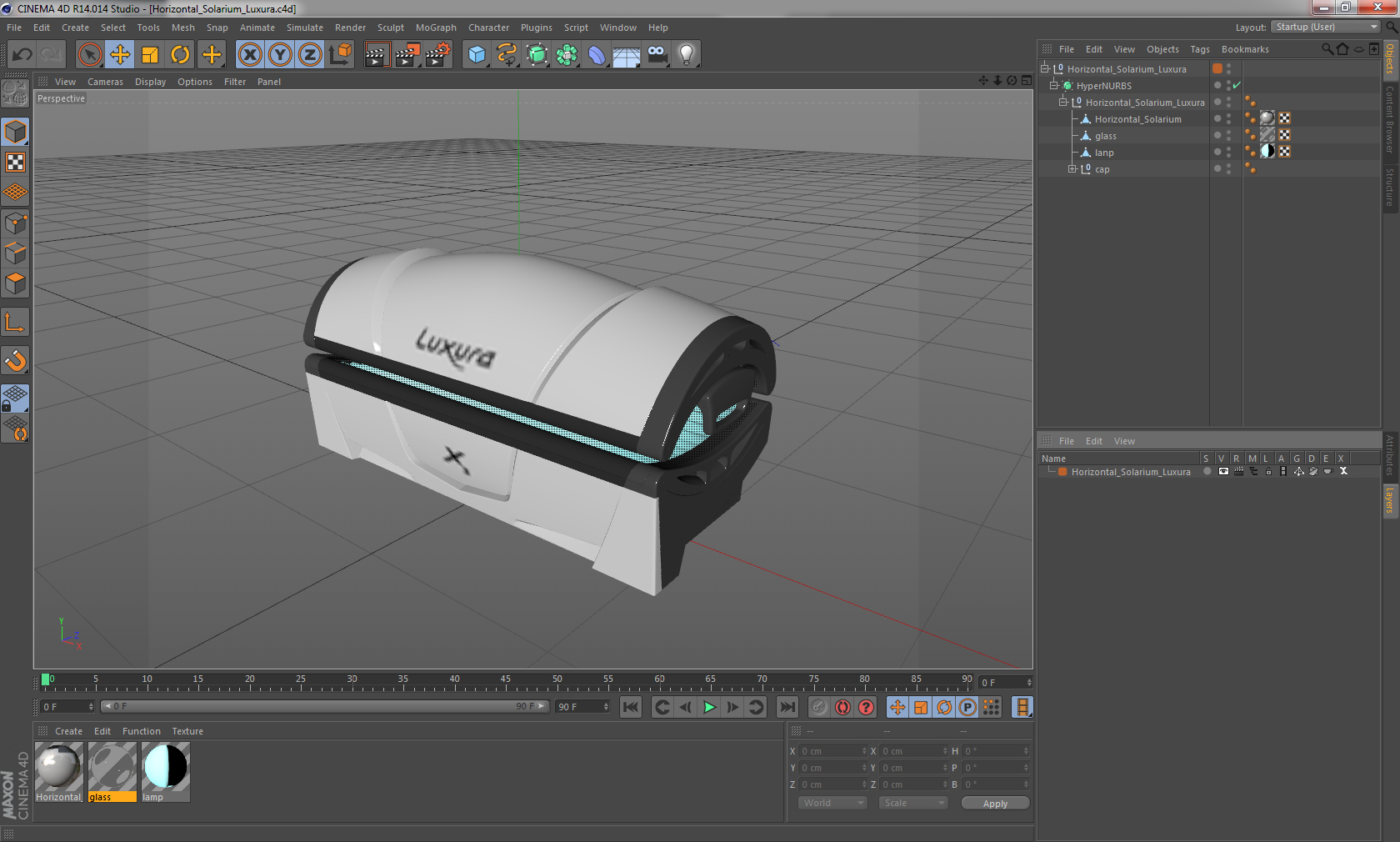The image size is (1400, 842).
Task: Add a light object
Action: coord(687,55)
